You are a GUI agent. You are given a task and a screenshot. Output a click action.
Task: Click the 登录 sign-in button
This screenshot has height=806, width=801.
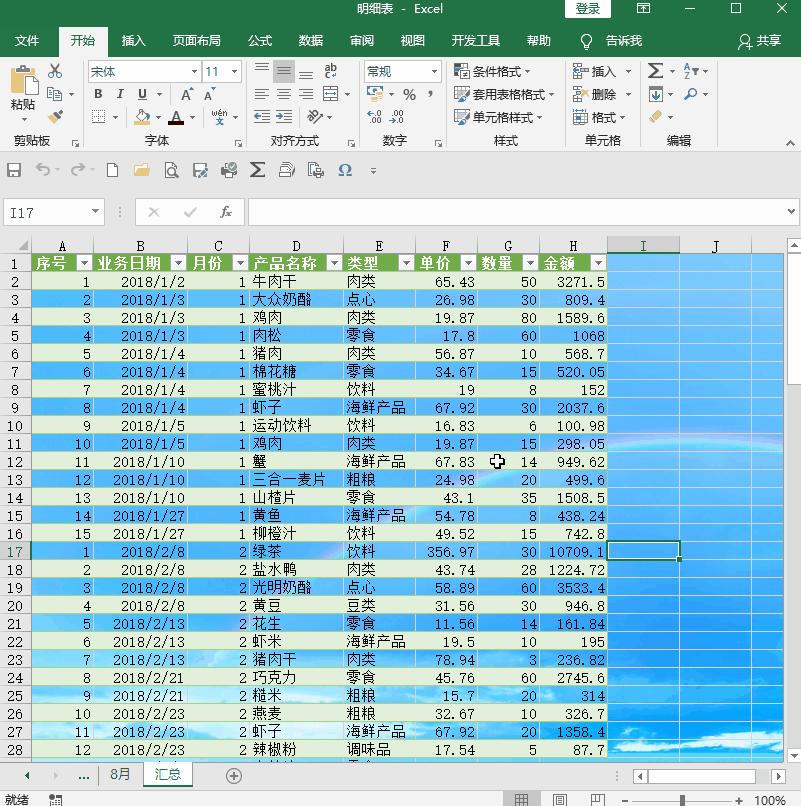point(586,9)
